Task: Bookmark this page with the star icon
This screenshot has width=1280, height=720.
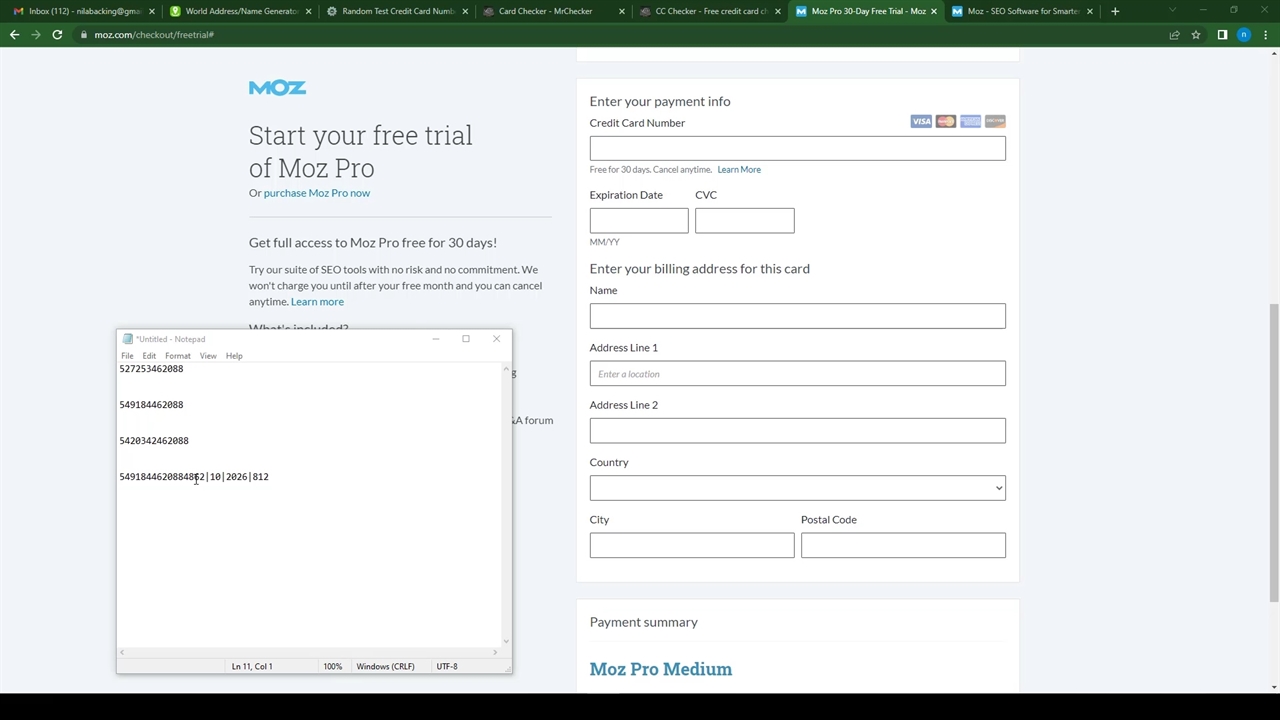Action: click(x=1196, y=35)
